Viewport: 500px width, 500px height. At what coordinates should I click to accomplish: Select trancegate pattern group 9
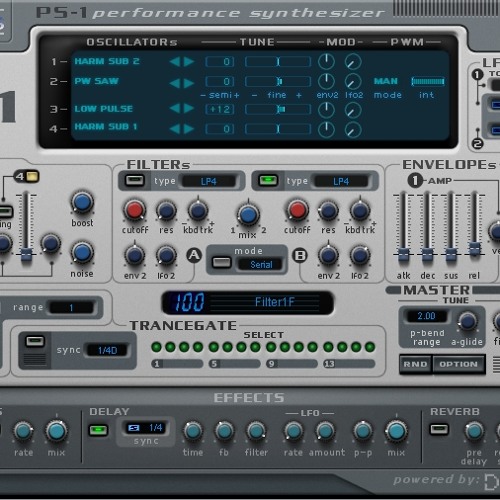[292, 364]
